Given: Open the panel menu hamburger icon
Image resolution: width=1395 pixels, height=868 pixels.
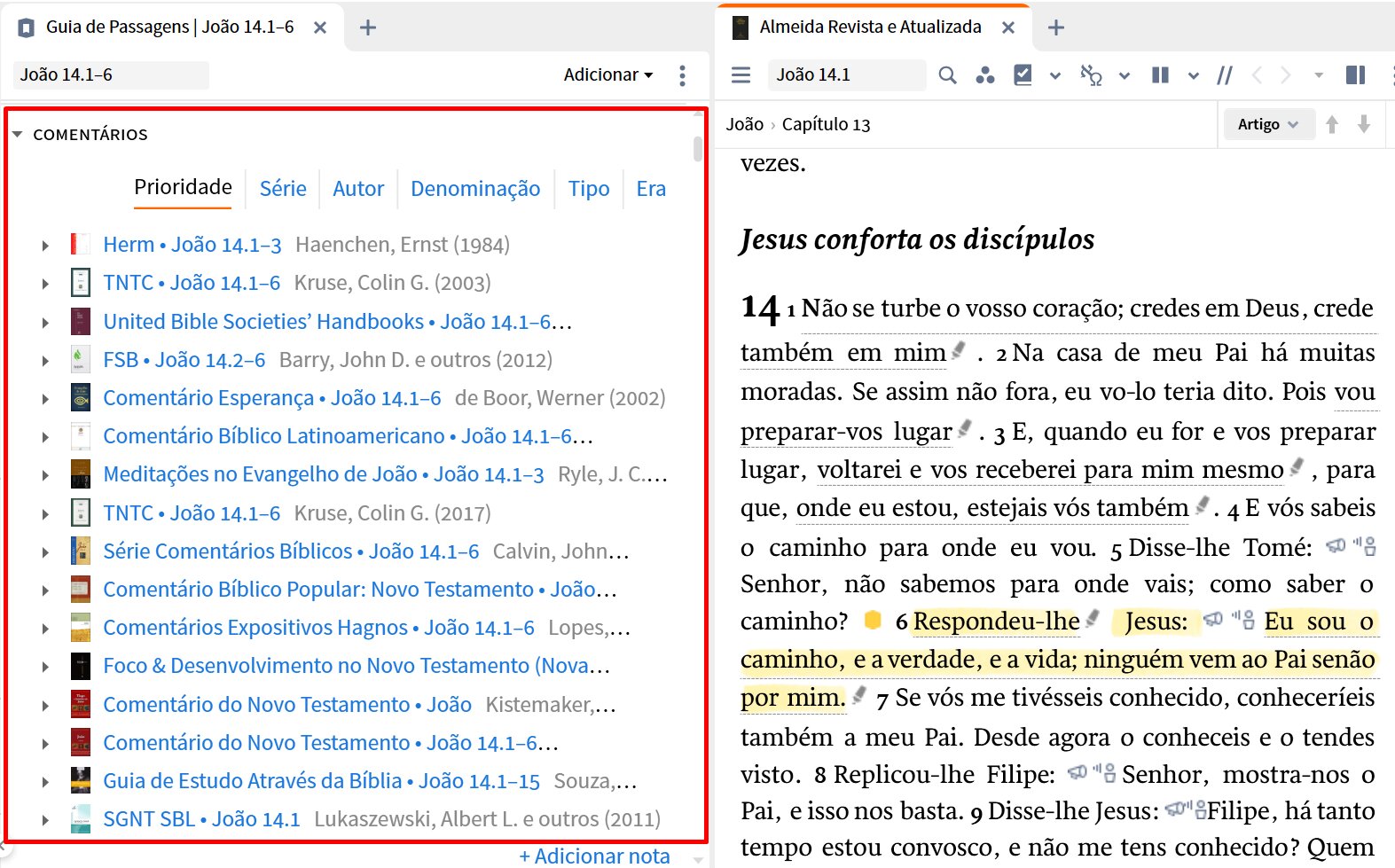Looking at the screenshot, I should coord(741,75).
